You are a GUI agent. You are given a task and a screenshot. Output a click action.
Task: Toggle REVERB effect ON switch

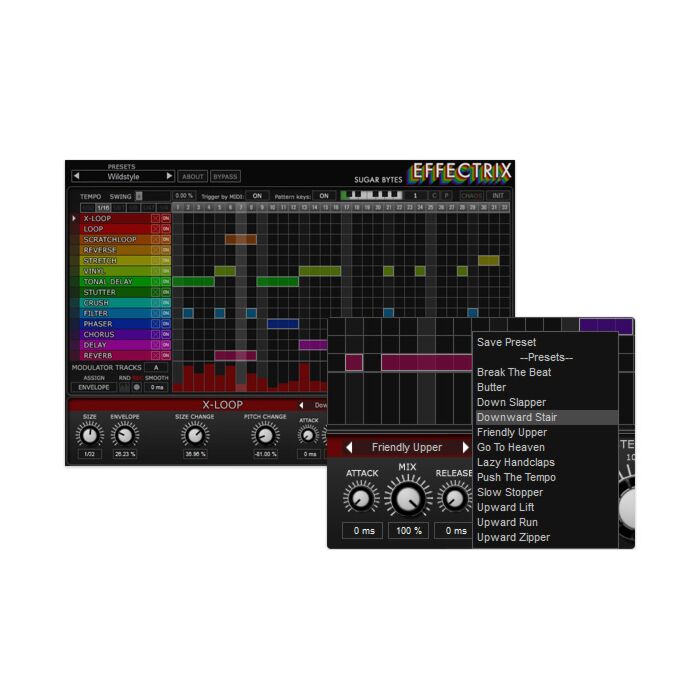click(x=166, y=355)
